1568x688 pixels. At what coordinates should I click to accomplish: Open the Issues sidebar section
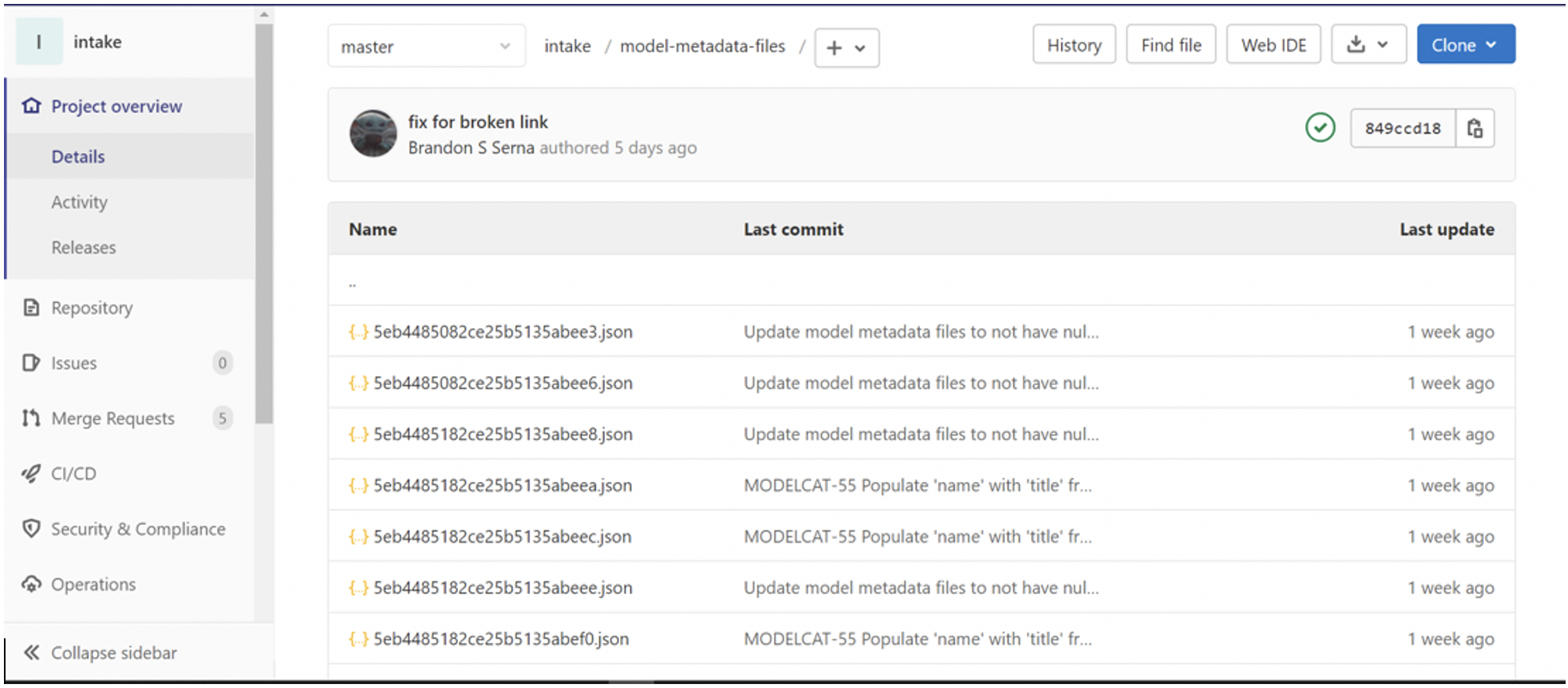pyautogui.click(x=73, y=363)
